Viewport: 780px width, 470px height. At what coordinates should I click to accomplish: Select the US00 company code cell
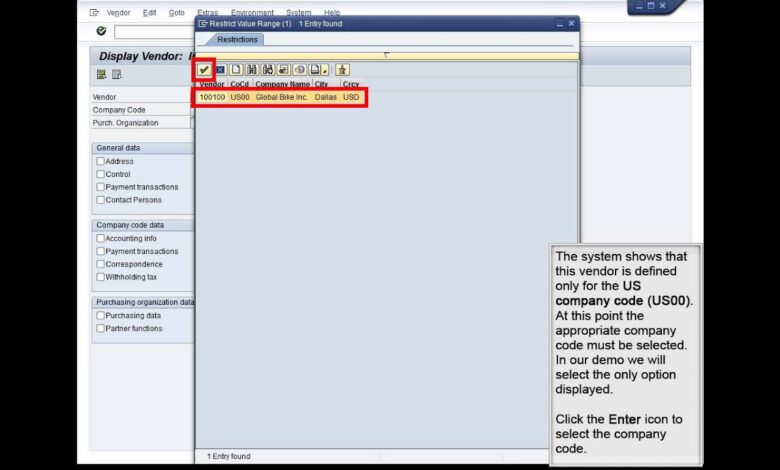tap(240, 97)
